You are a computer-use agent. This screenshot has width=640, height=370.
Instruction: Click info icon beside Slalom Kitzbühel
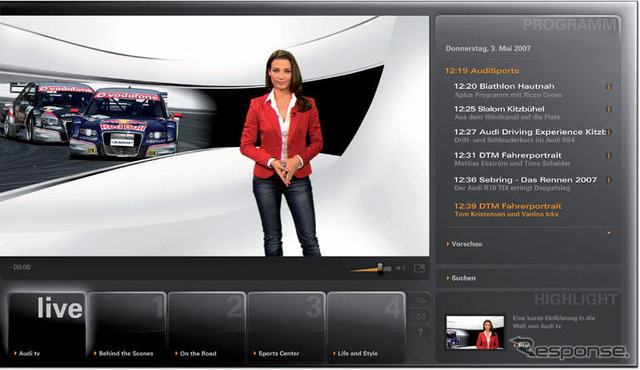pos(609,109)
